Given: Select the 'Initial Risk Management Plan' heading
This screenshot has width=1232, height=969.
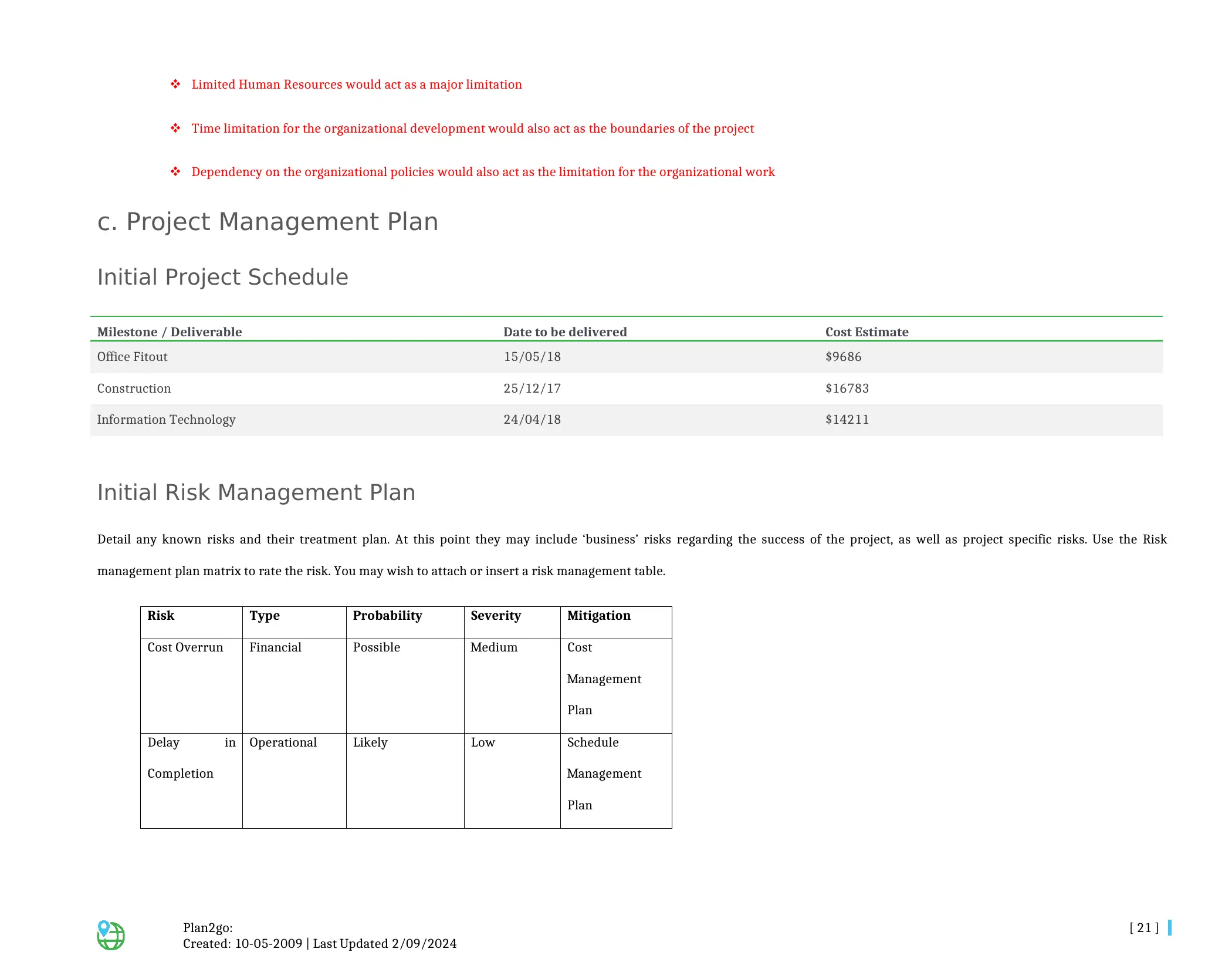Looking at the screenshot, I should 256,492.
